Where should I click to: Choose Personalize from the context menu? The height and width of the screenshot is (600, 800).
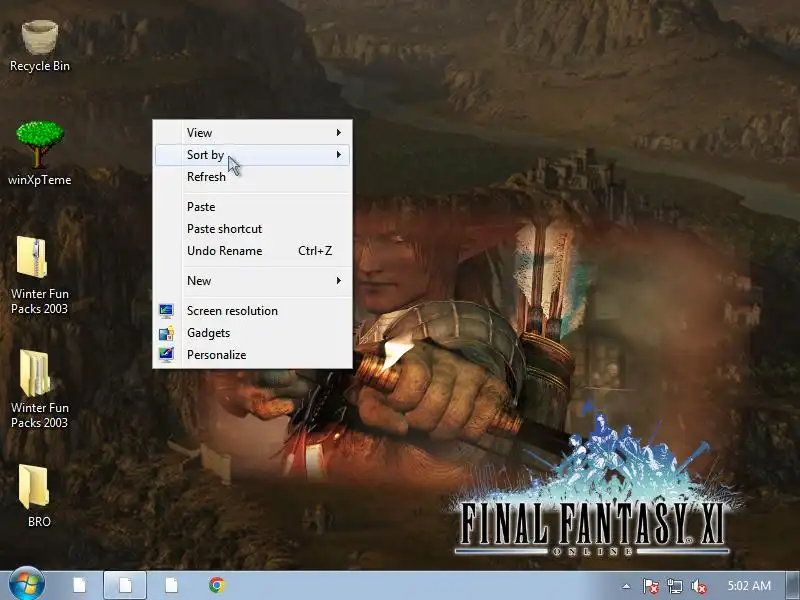253,355
